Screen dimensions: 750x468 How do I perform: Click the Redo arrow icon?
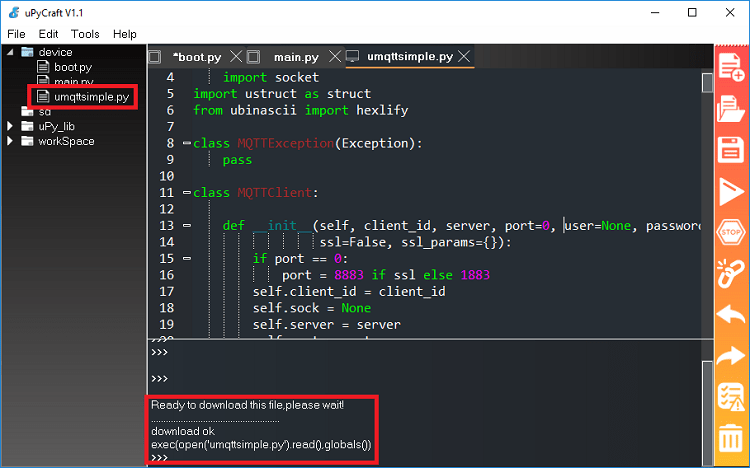click(731, 354)
